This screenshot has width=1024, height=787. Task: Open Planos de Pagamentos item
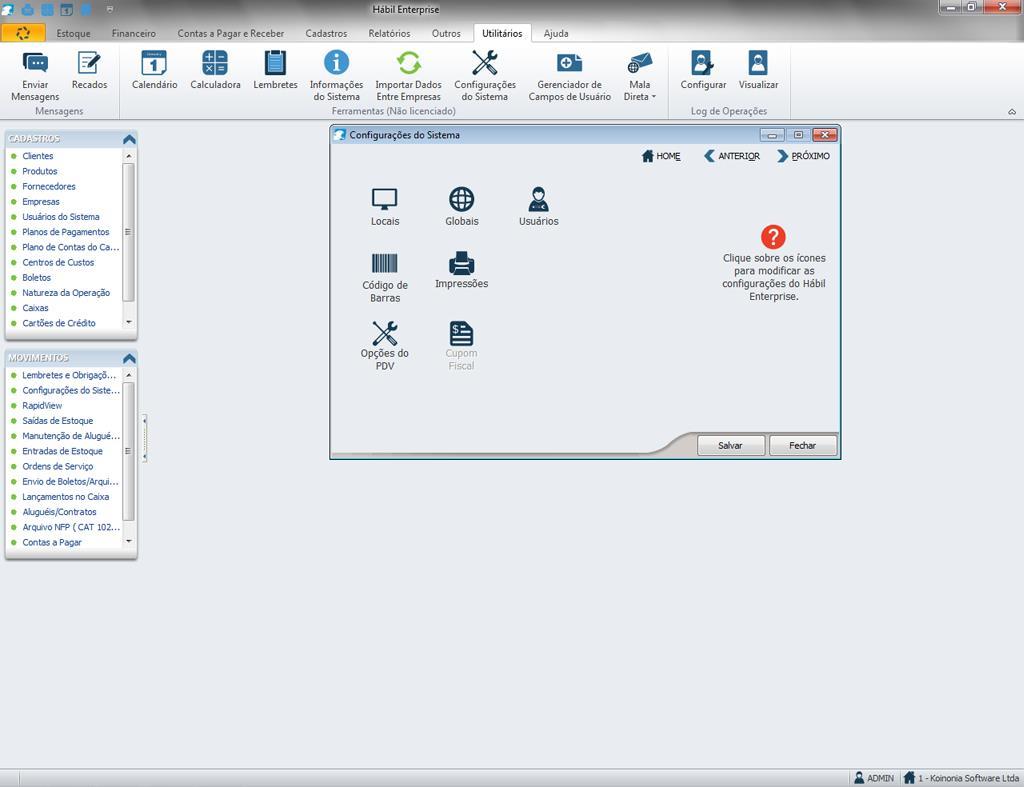pos(66,232)
